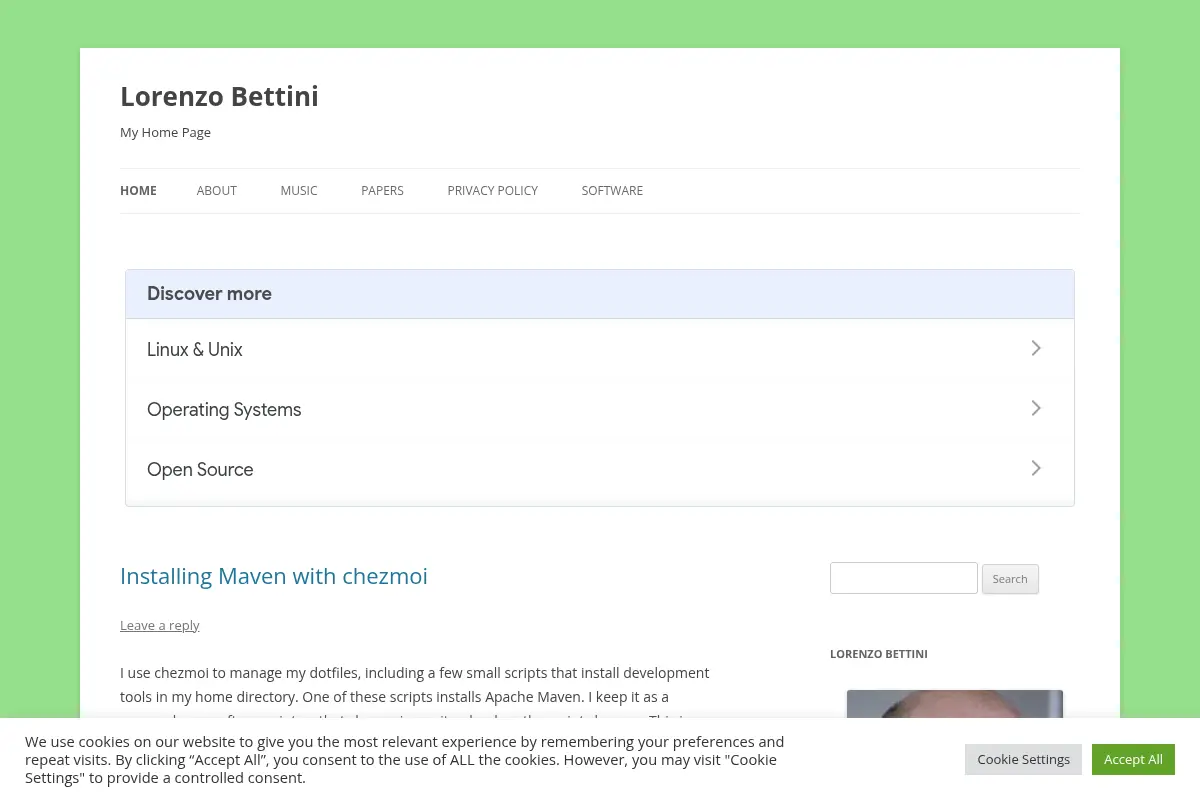Open the Open Source topic
This screenshot has height=800, width=1200.
(600, 469)
